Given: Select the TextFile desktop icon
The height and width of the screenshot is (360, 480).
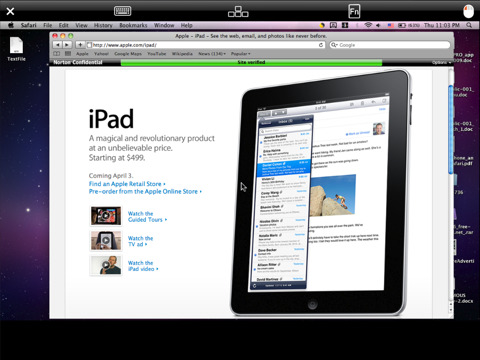Looking at the screenshot, I should click(16, 49).
